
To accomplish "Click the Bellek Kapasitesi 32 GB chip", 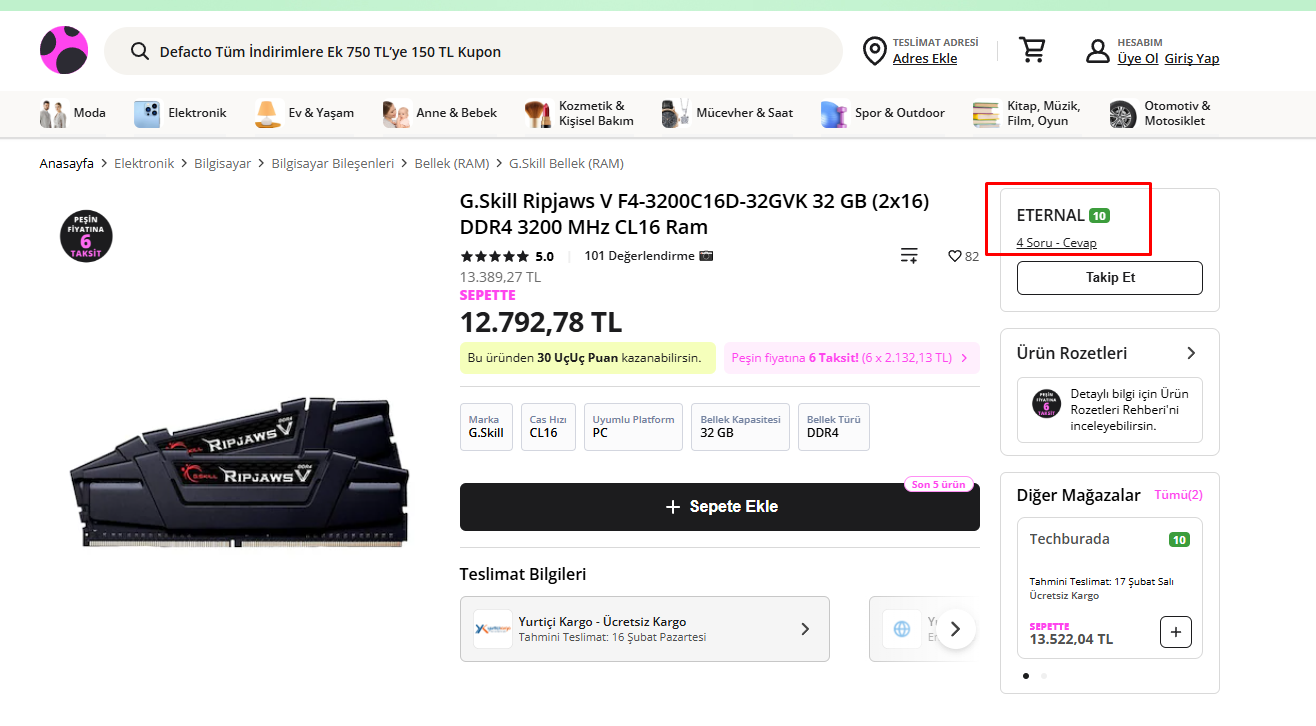I will [x=741, y=427].
